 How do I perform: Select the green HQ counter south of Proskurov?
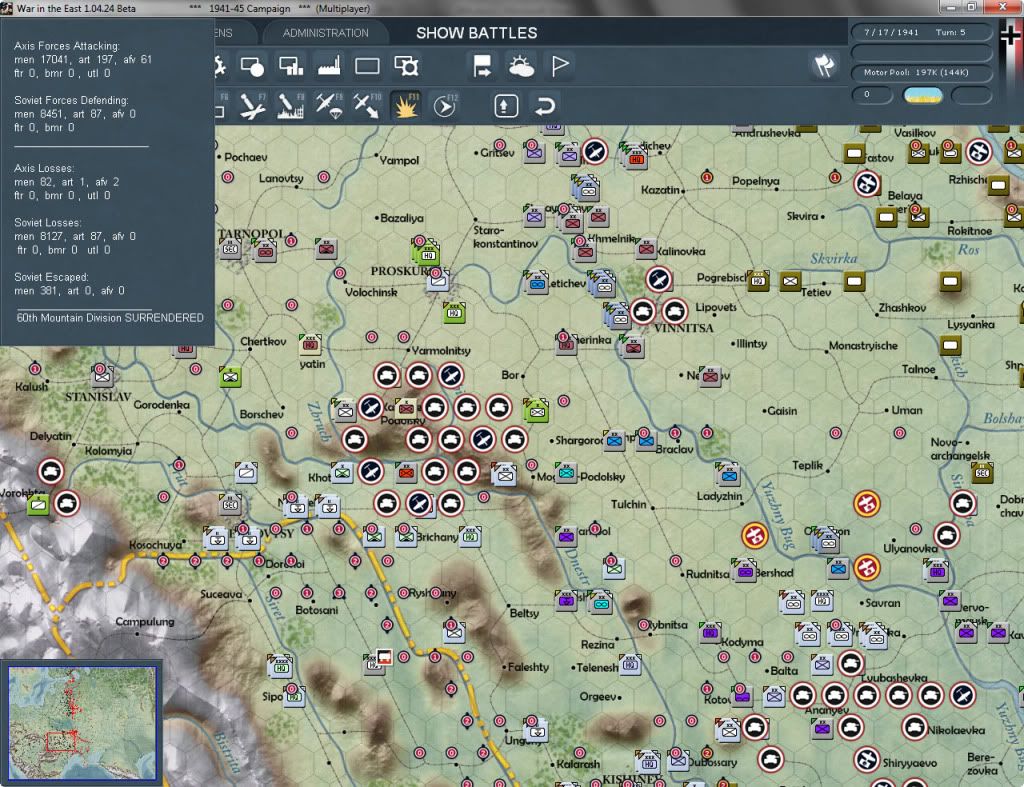[x=455, y=312]
